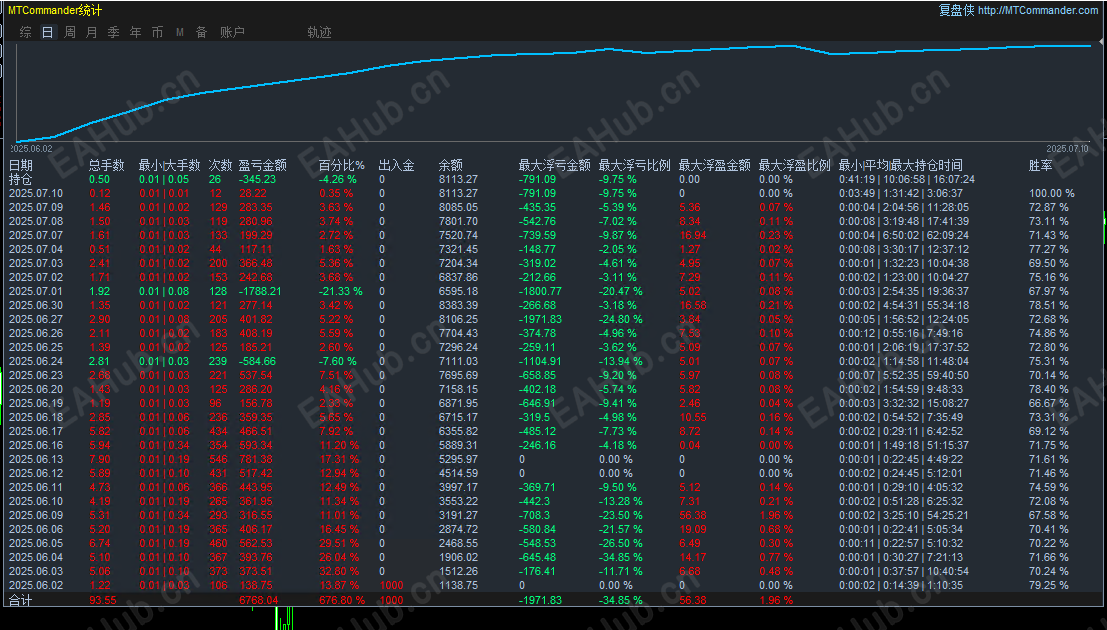1107x630 pixels.
Task: Click the 2025.06.02 chart start label
Action: coord(31,149)
